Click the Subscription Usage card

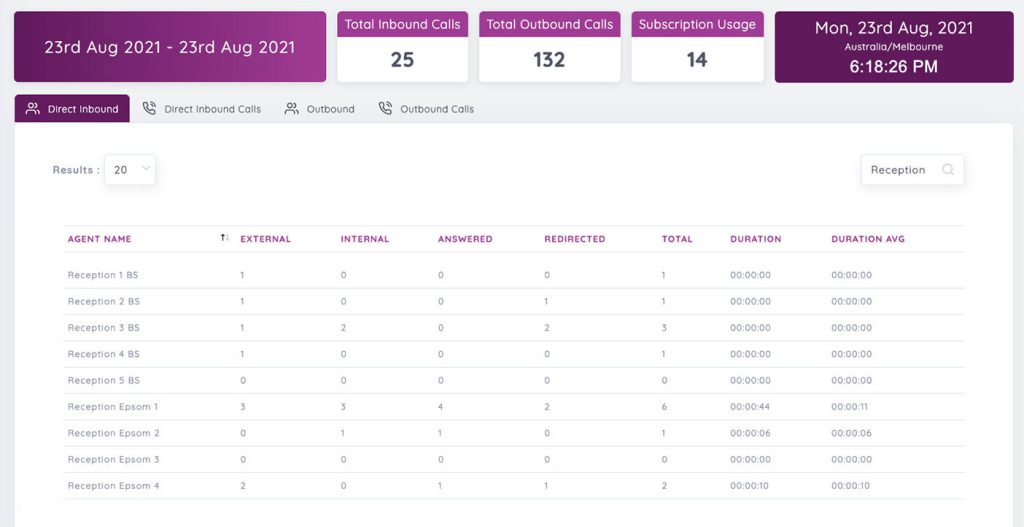697,47
